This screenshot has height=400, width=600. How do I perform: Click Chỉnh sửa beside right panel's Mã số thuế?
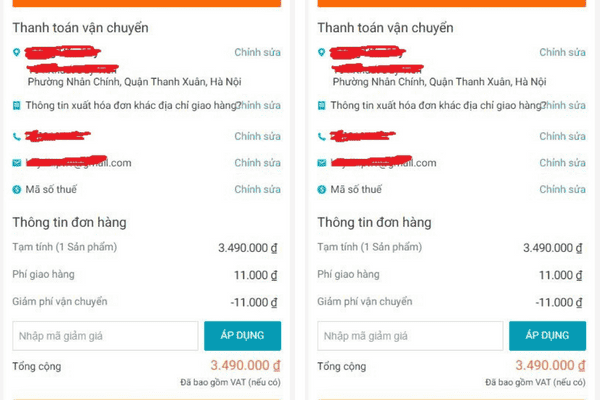pyautogui.click(x=562, y=189)
